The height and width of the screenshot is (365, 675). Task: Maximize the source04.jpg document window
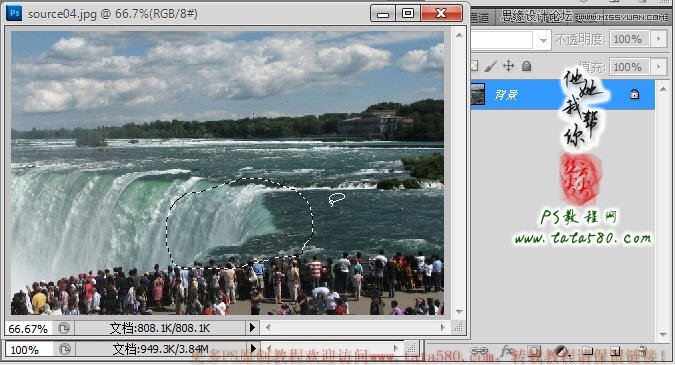pyautogui.click(x=408, y=14)
